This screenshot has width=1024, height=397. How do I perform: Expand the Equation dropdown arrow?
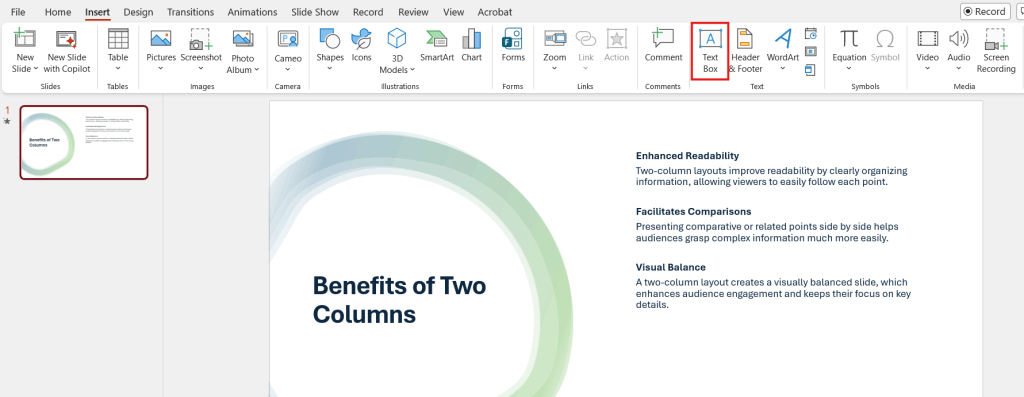click(849, 69)
